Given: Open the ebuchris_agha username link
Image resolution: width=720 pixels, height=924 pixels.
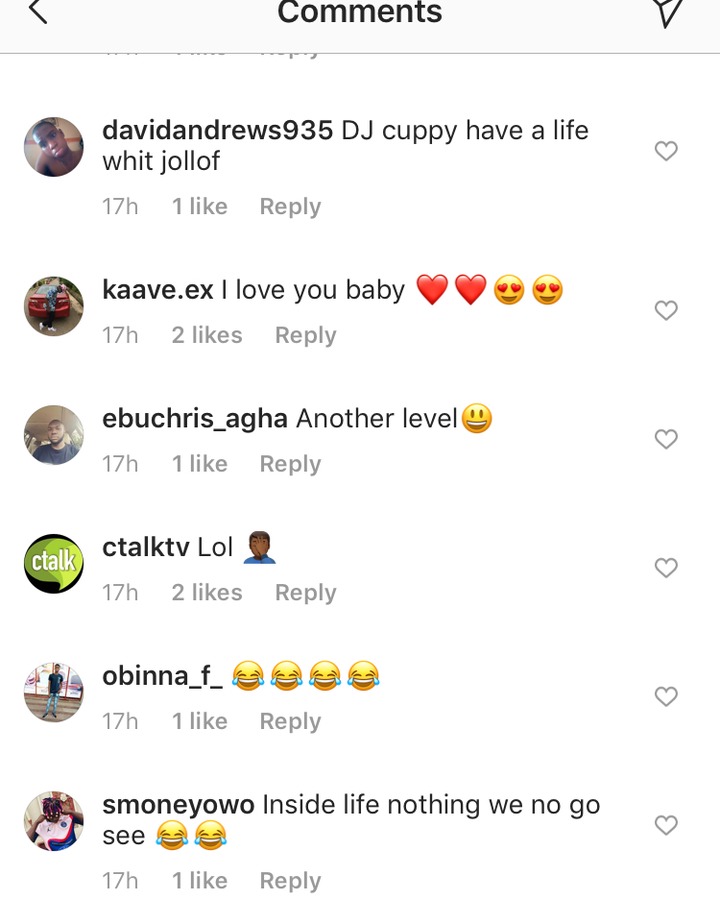Looking at the screenshot, I should coord(195,419).
